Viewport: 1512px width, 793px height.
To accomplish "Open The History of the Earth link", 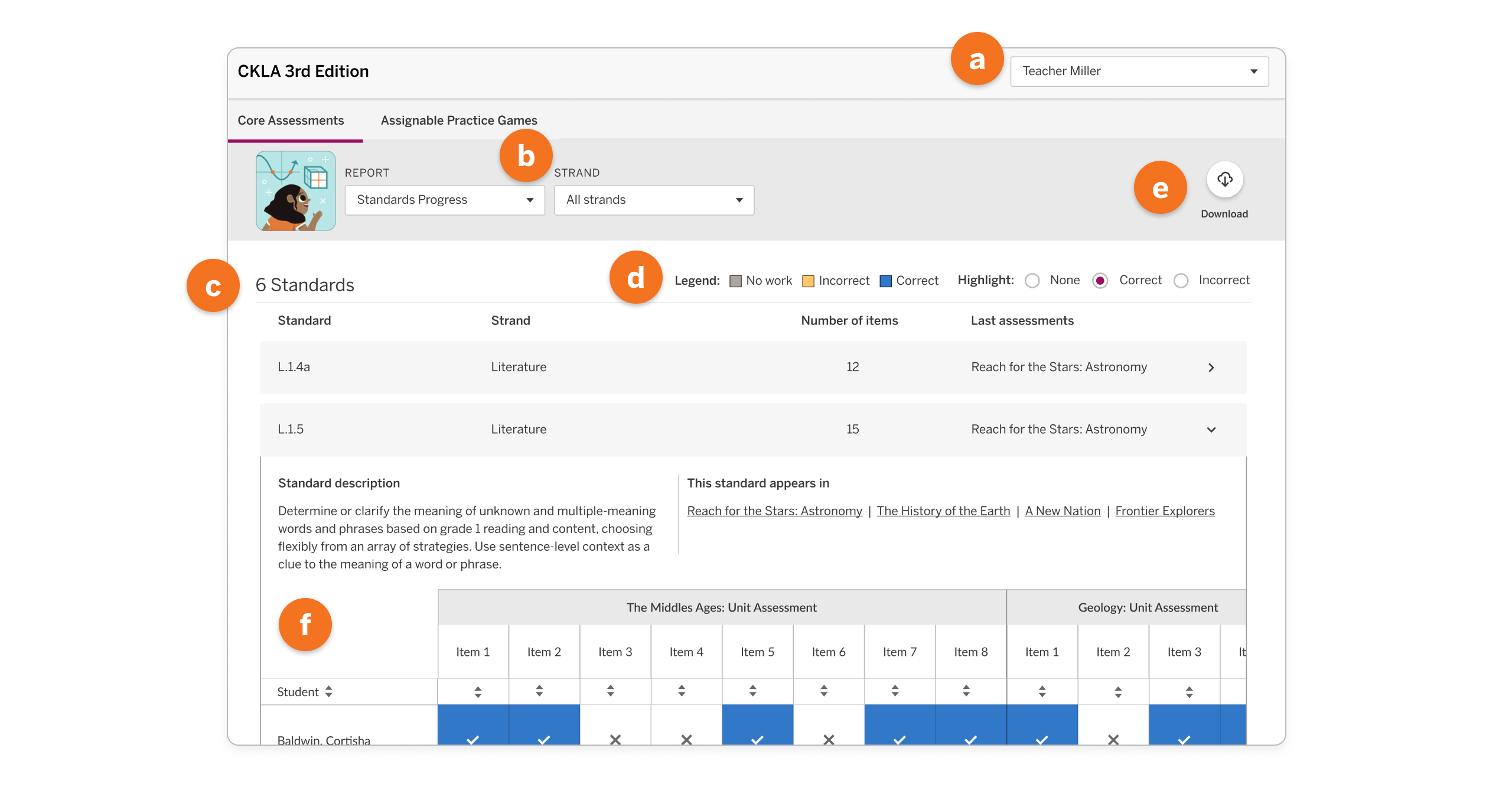I will tap(943, 511).
